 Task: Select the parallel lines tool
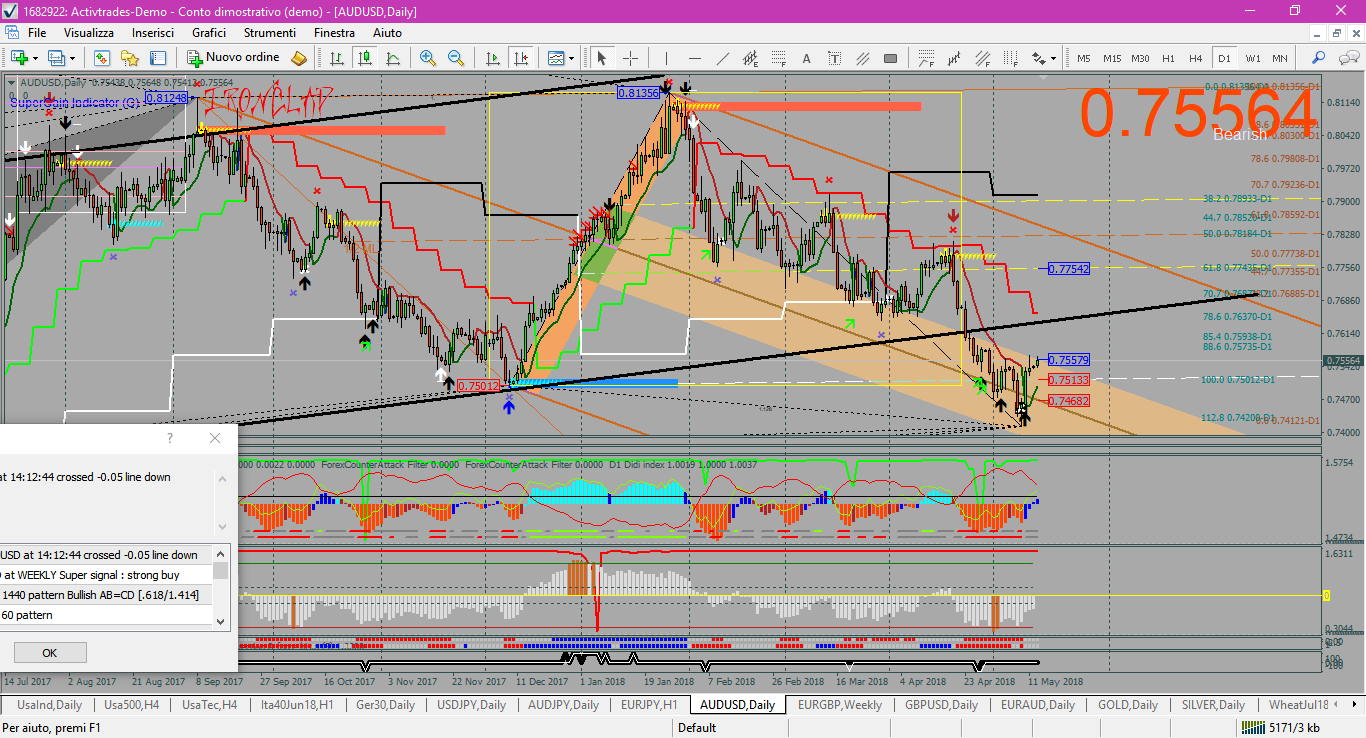[863, 58]
